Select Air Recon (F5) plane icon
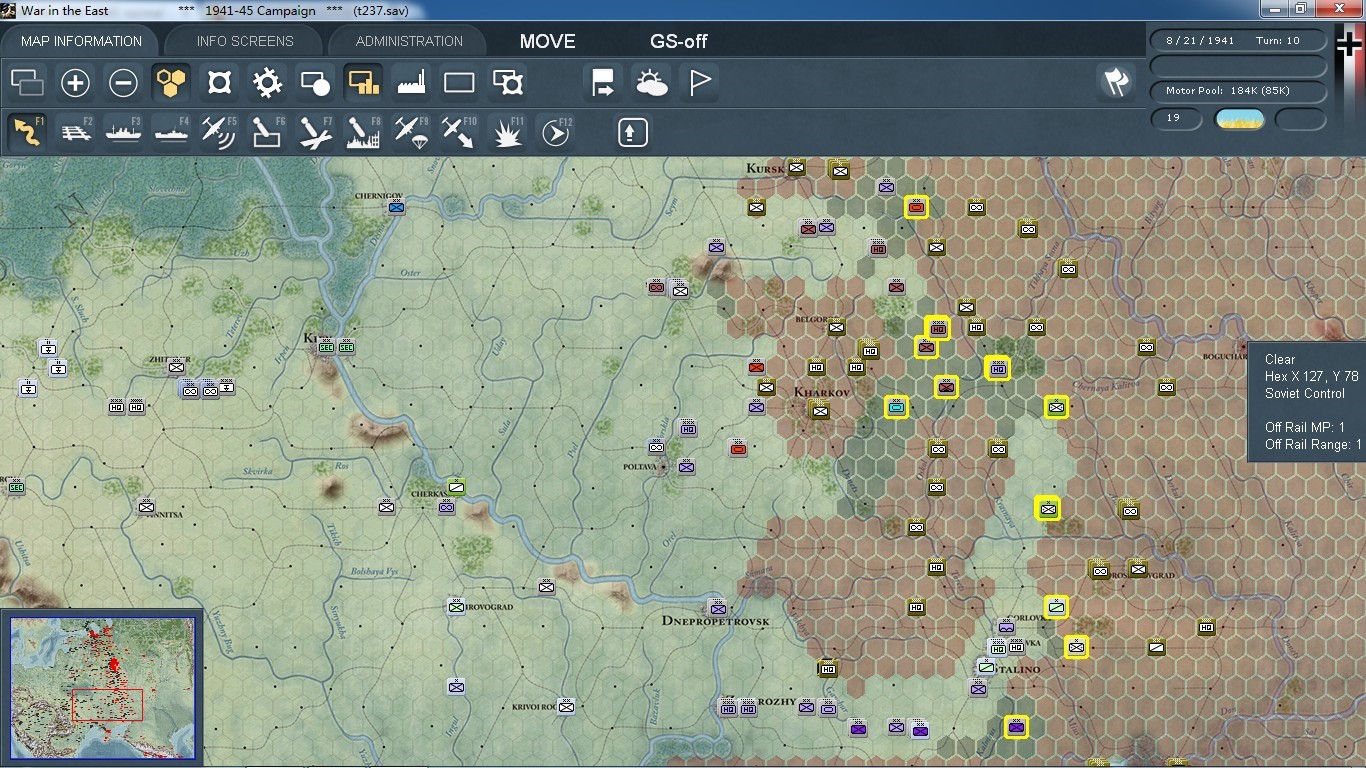This screenshot has width=1366, height=768. [x=219, y=131]
